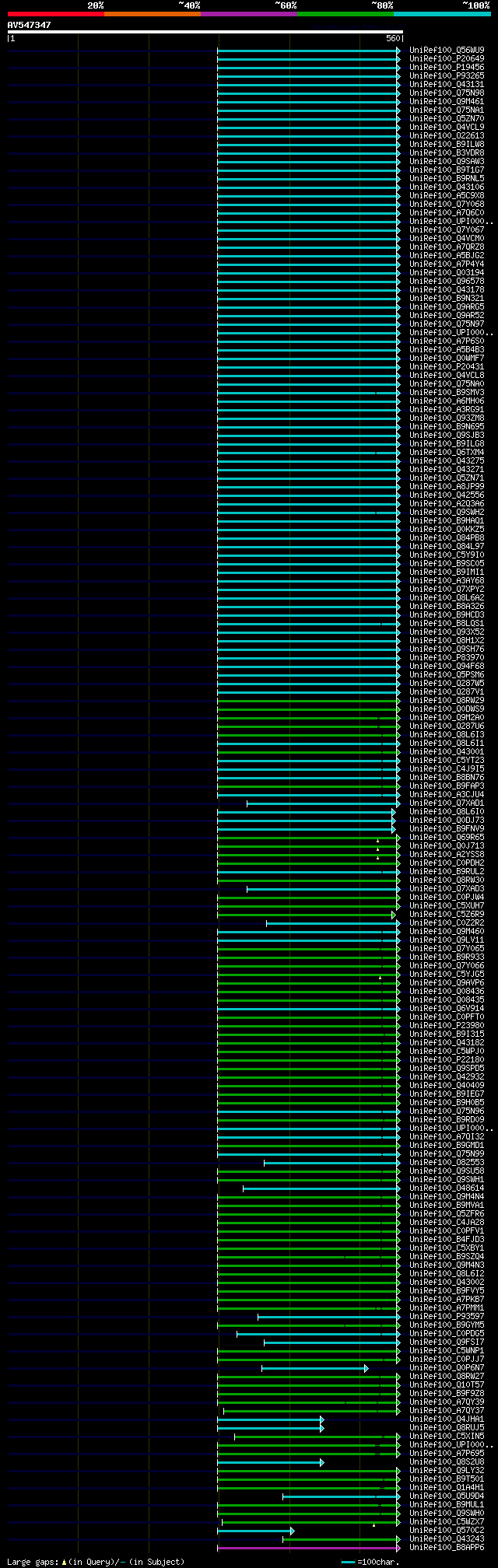Viewport: 498px width, 1568px height.
Task: Select the UniRef100_A7QRZ8 label
Action: 447,247
